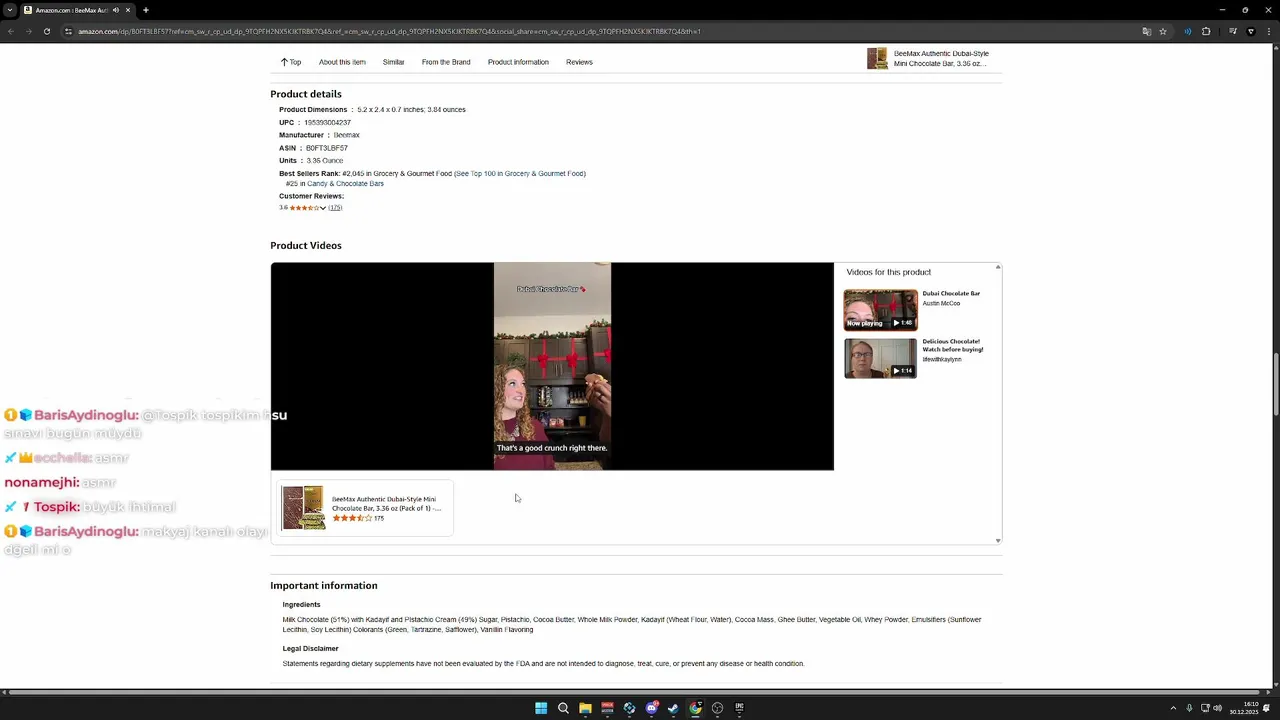Open the Windows Start menu

pos(541,708)
